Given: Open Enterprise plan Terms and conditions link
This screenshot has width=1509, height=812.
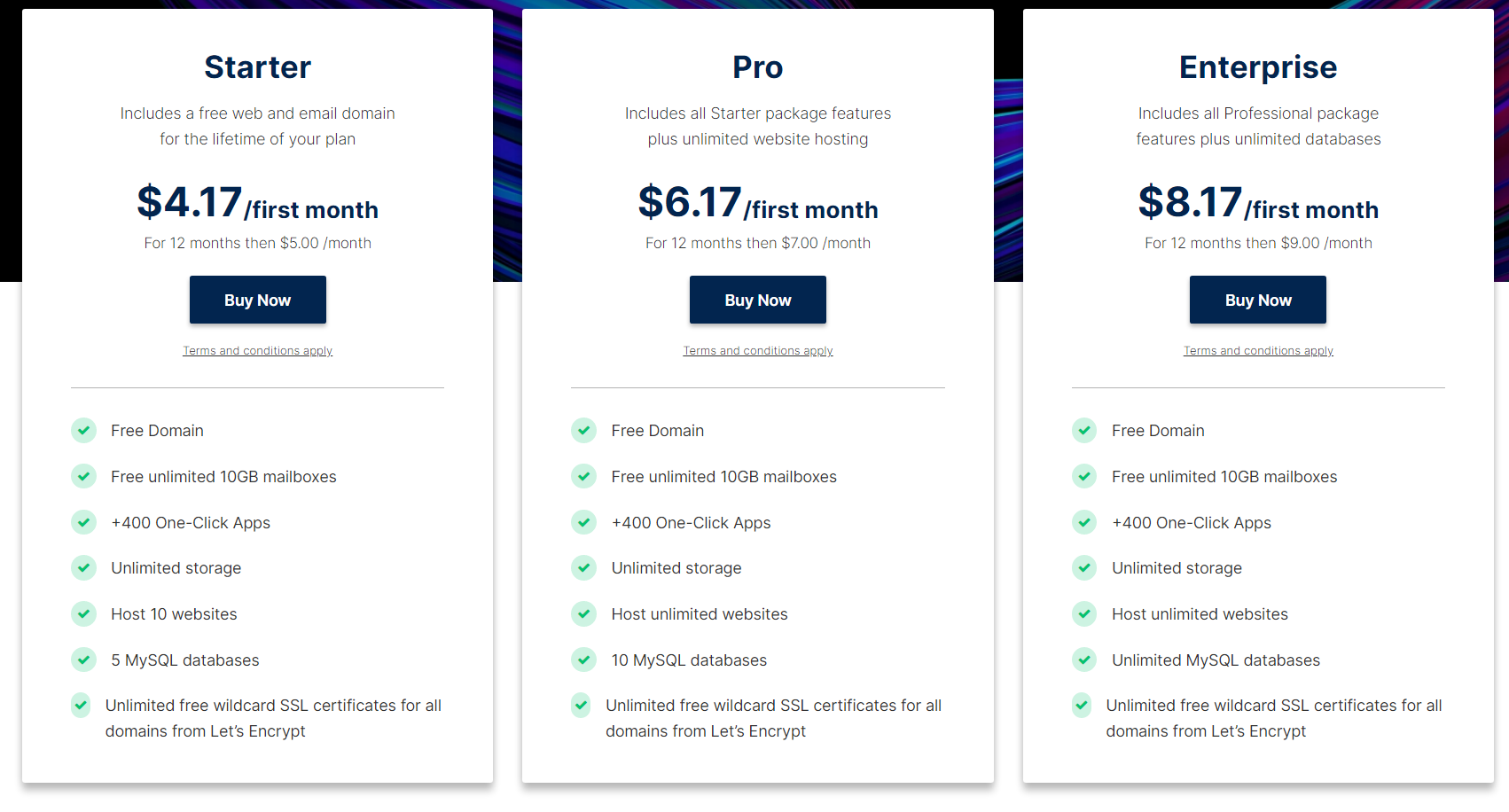Looking at the screenshot, I should pos(1257,351).
